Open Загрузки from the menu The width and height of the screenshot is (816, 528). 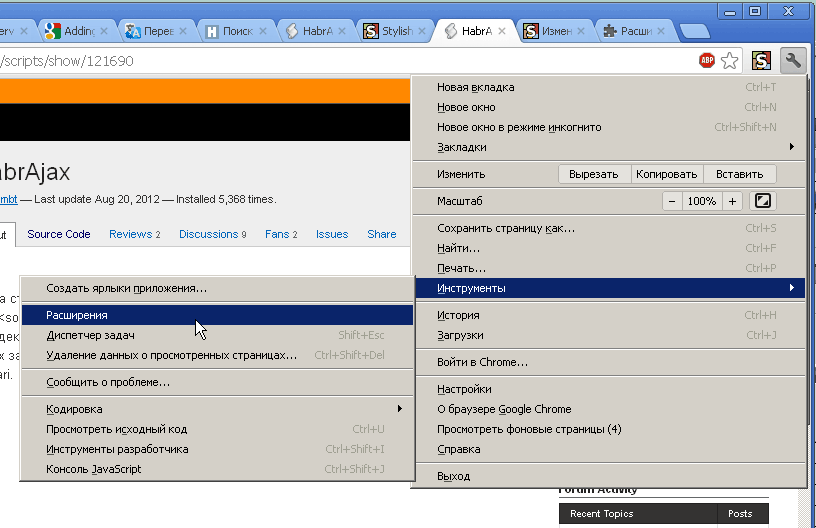[x=609, y=336]
